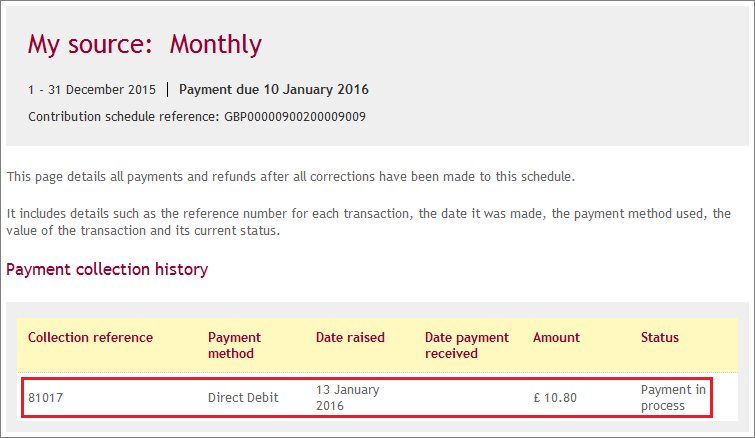Click the '£ 10.80' amount cell

tap(555, 398)
